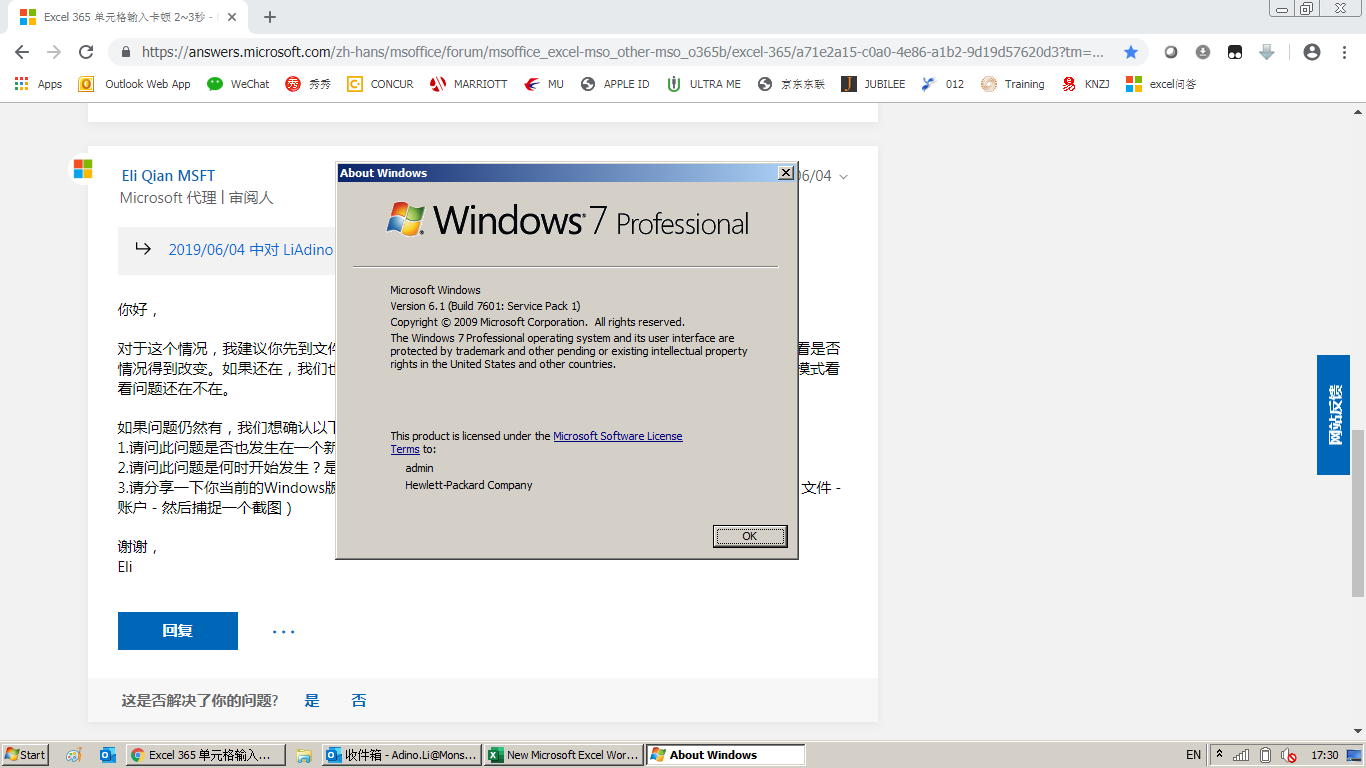
Task: Click OK in About Windows dialog
Action: (x=750, y=536)
